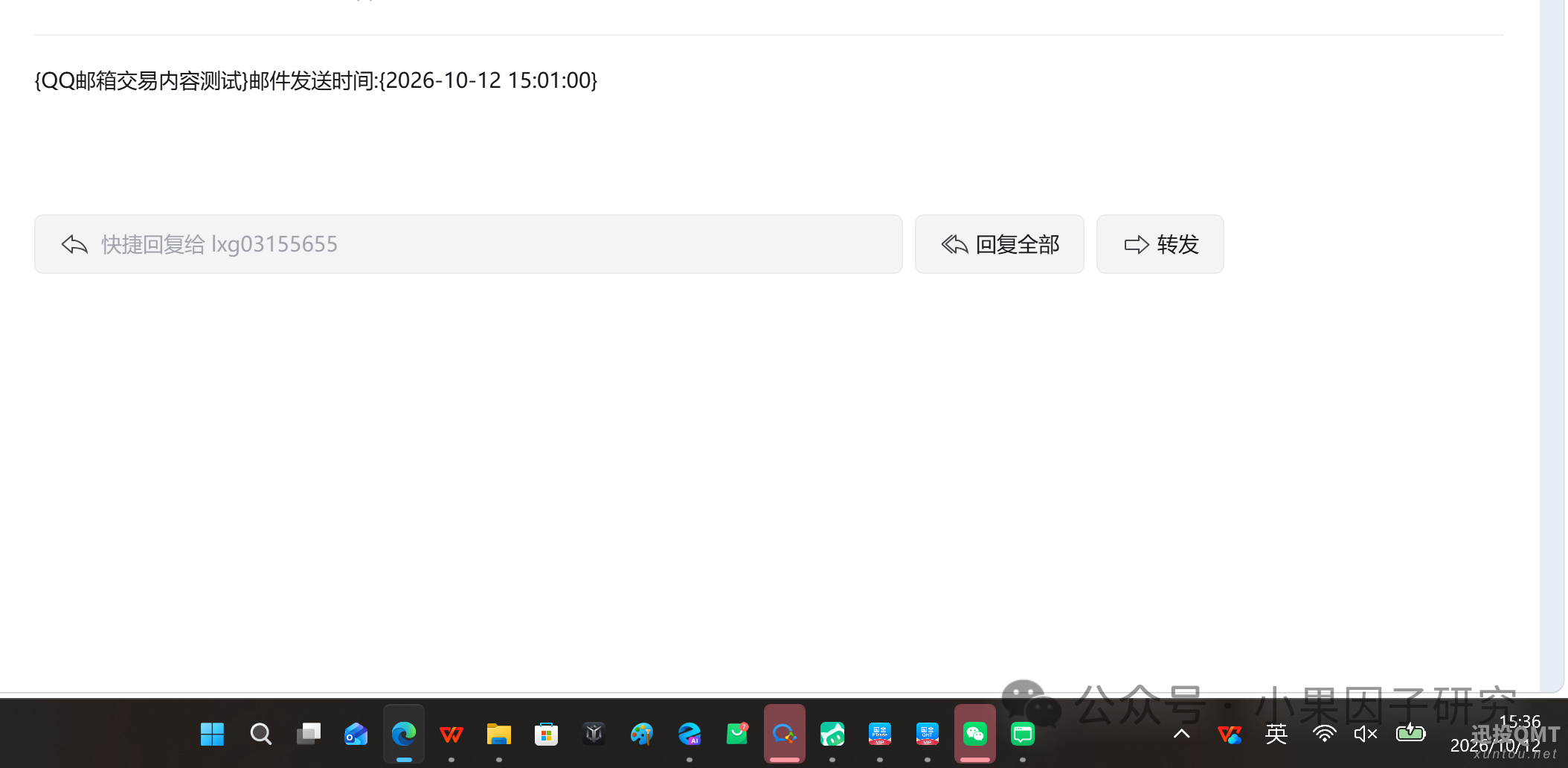Open the WeChat taskbar icon
Screen dimensions: 1568x768
coord(974,735)
